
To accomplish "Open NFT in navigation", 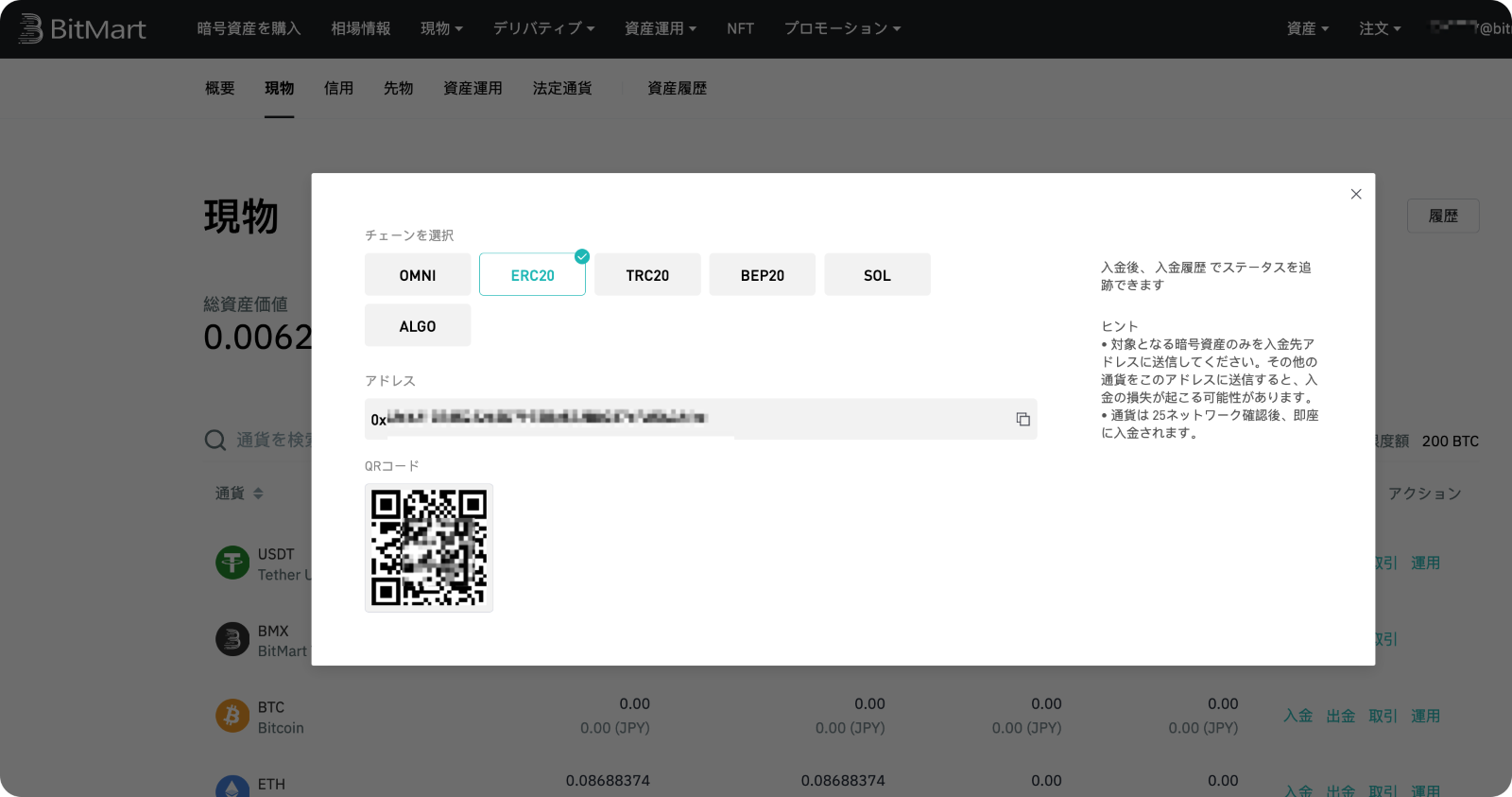I will point(740,28).
